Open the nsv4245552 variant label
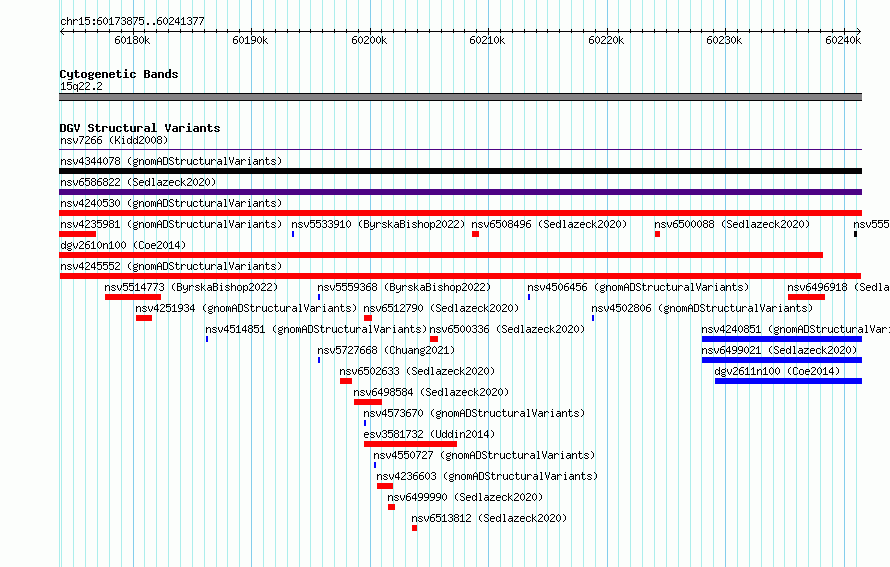Image resolution: width=890 pixels, height=567 pixels. click(x=171, y=266)
